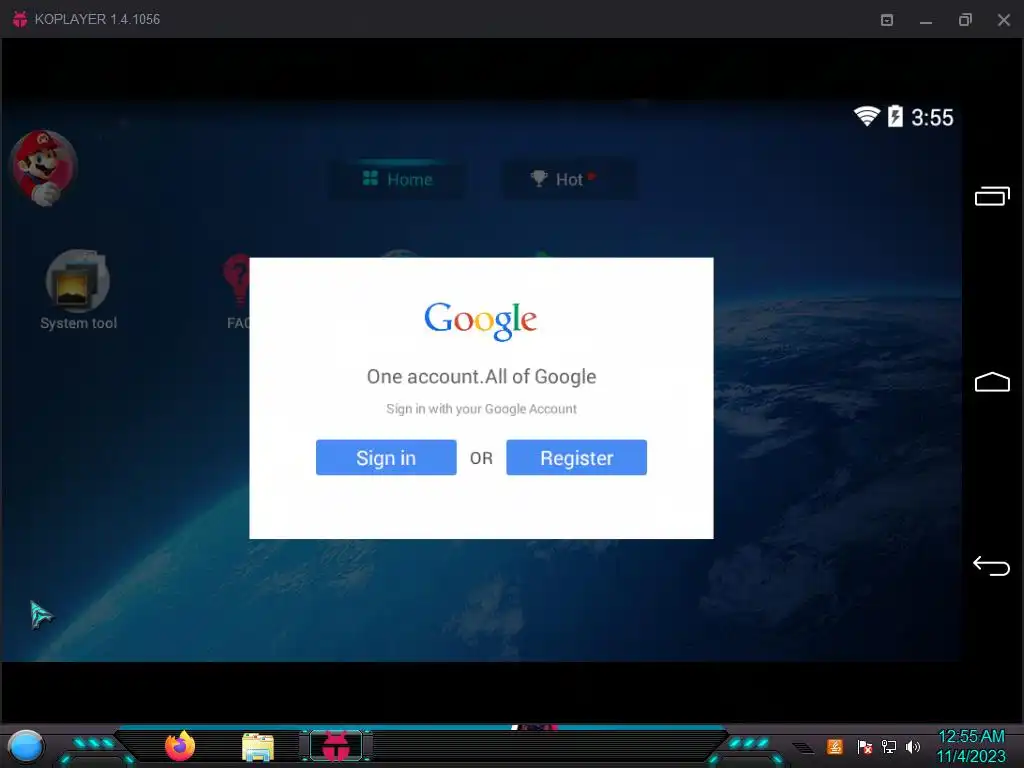This screenshot has width=1024, height=768.
Task: Click the KOPLAYER logo icon
Action: click(x=20, y=19)
